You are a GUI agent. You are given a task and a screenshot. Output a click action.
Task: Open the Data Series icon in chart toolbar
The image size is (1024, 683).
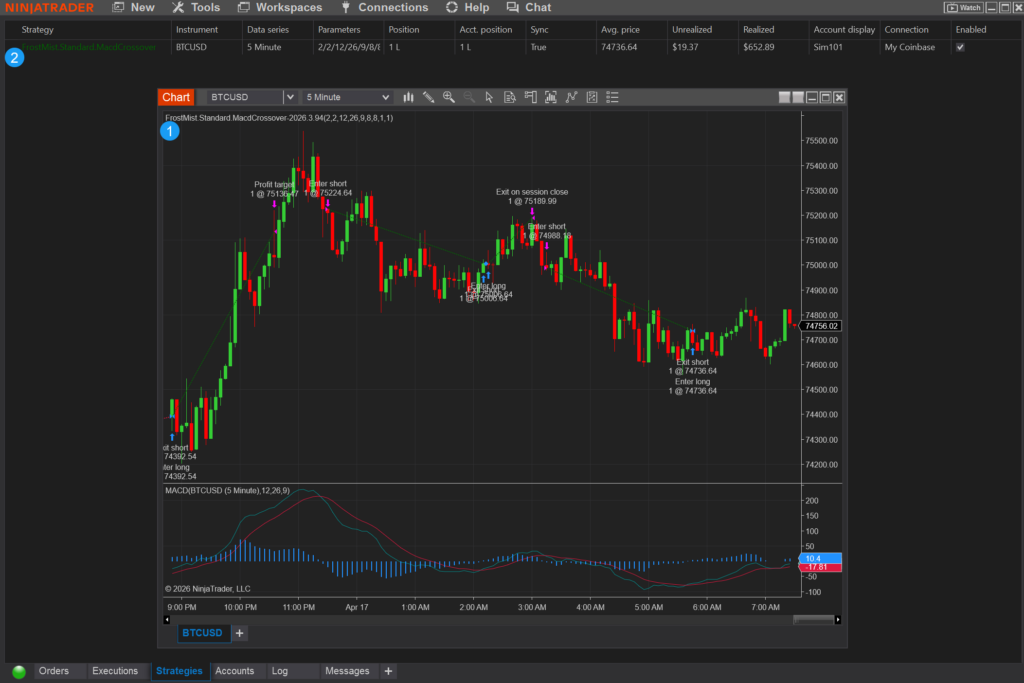[510, 97]
